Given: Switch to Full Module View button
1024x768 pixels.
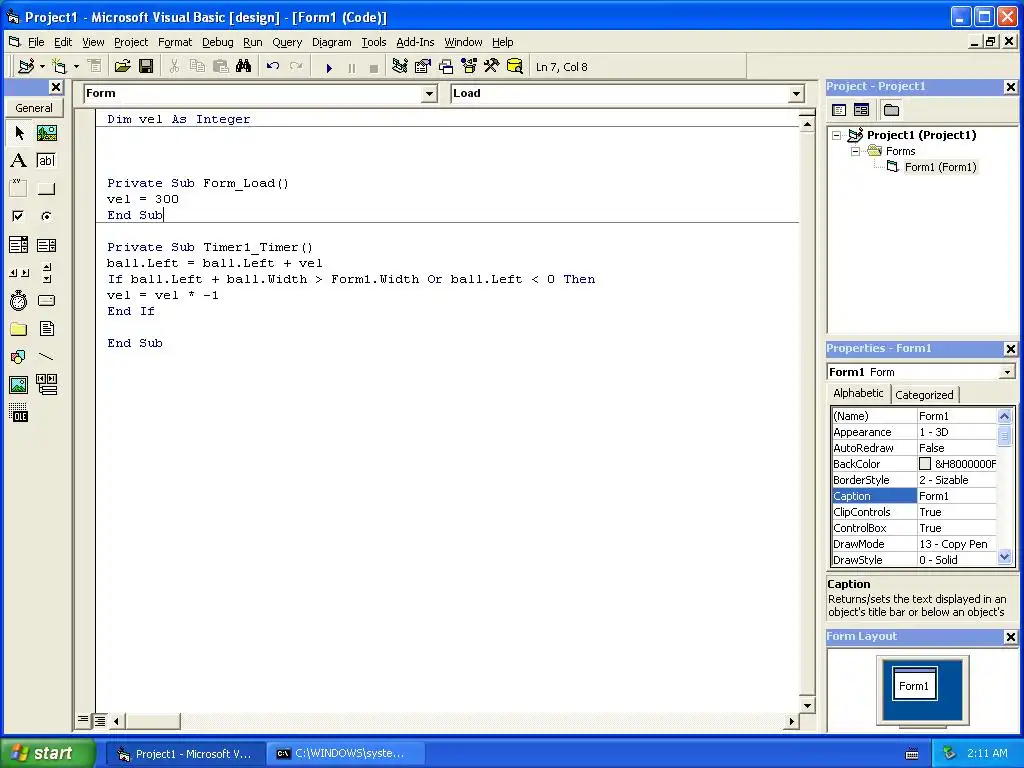Looking at the screenshot, I should [99, 720].
